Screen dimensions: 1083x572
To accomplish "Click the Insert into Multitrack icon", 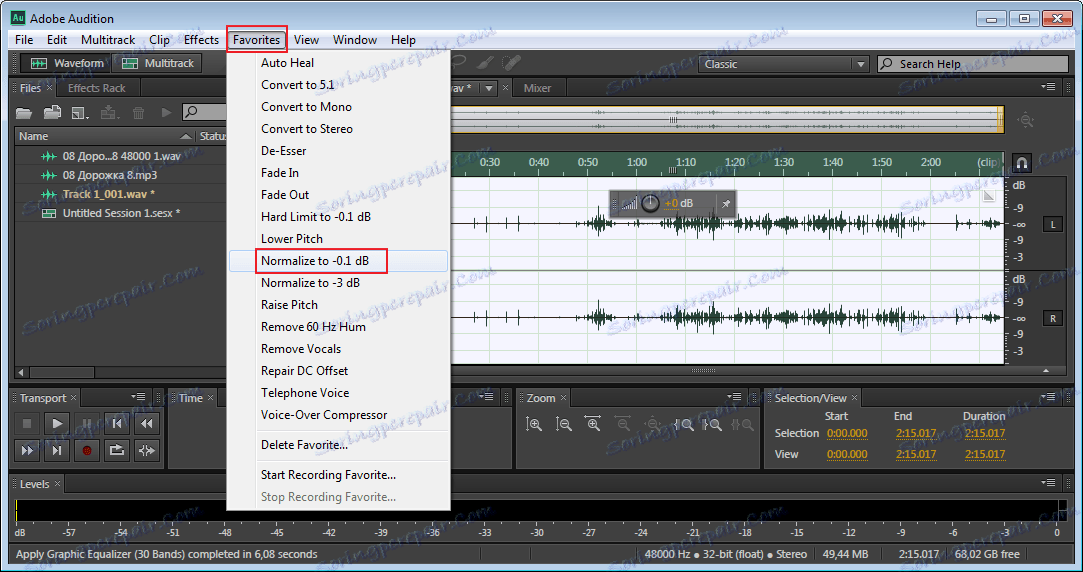I will [109, 112].
